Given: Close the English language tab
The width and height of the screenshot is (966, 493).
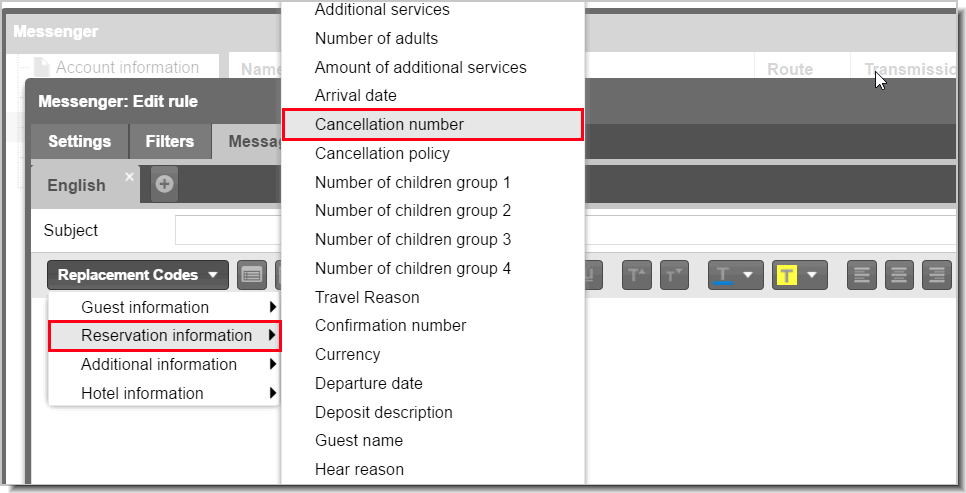Looking at the screenshot, I should tap(129, 177).
